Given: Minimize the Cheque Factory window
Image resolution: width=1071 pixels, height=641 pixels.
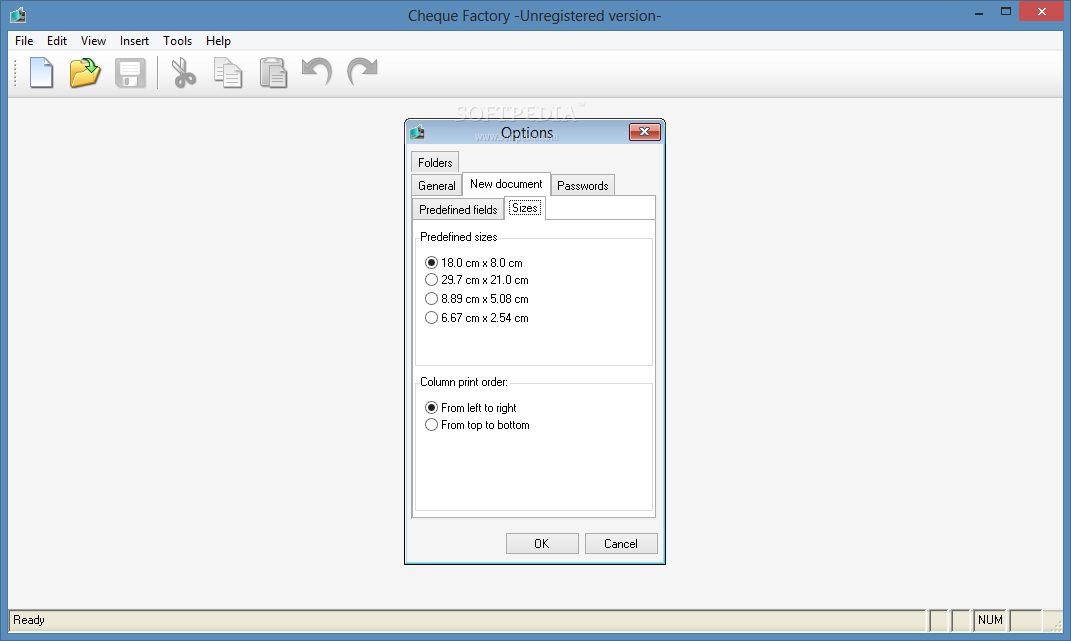Looking at the screenshot, I should tap(979, 13).
